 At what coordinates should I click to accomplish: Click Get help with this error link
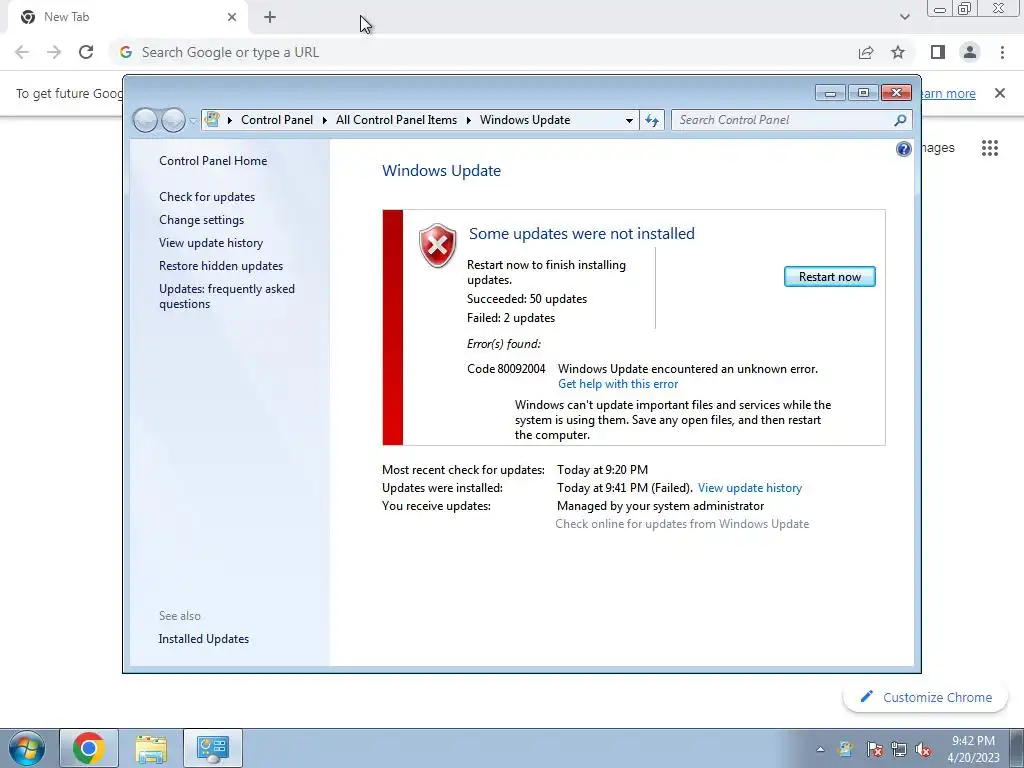[618, 384]
